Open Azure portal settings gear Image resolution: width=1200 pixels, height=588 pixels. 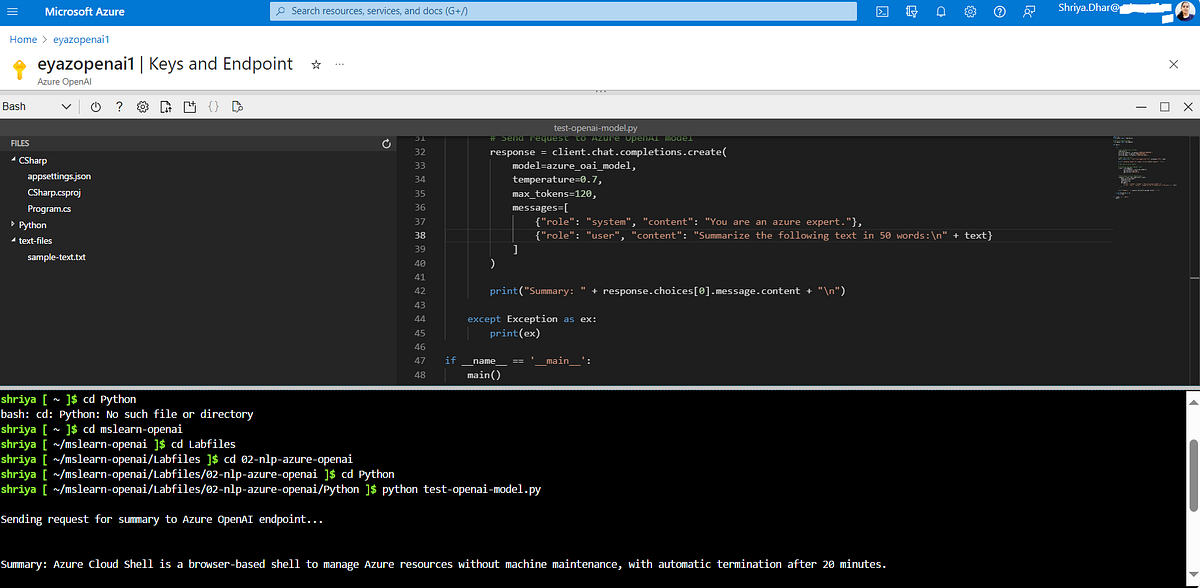point(968,12)
